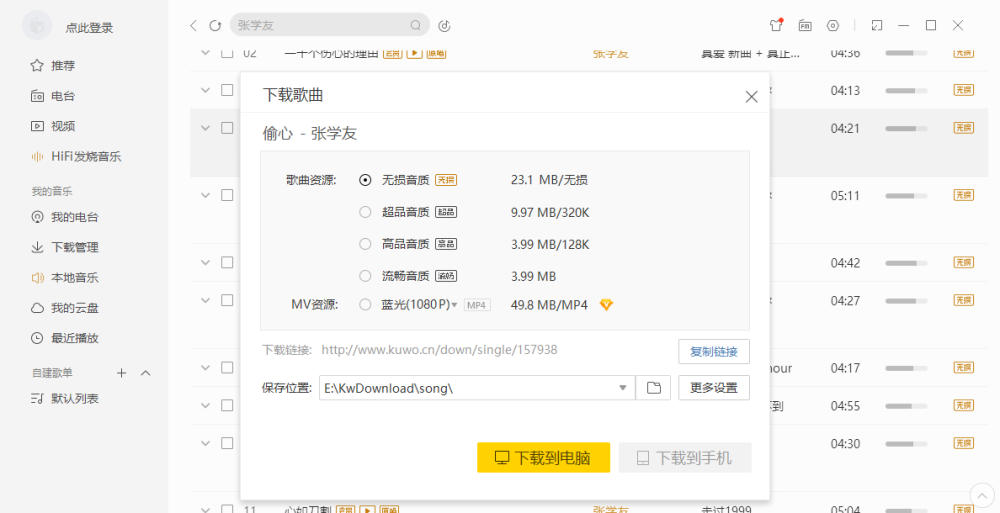Click popularity bar on 05:11 row

pyautogui.click(x=906, y=195)
